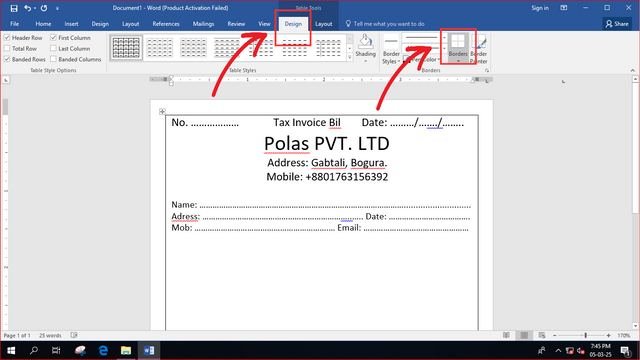Screen dimensions: 640x360
Task: Launch Microsoft Edge from taskbar
Action: (x=103, y=351)
